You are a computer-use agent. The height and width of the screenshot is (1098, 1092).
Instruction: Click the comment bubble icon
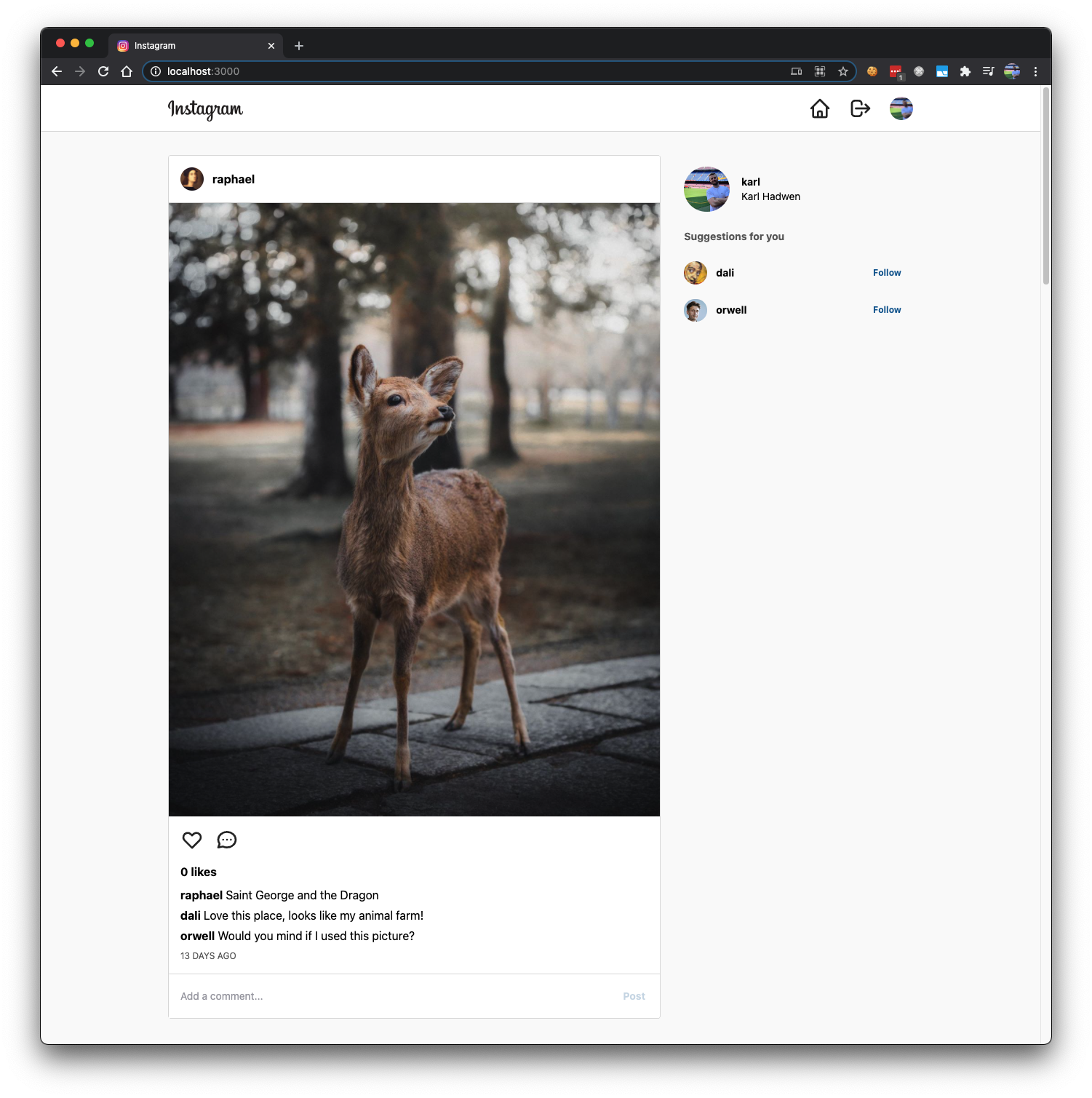[227, 840]
